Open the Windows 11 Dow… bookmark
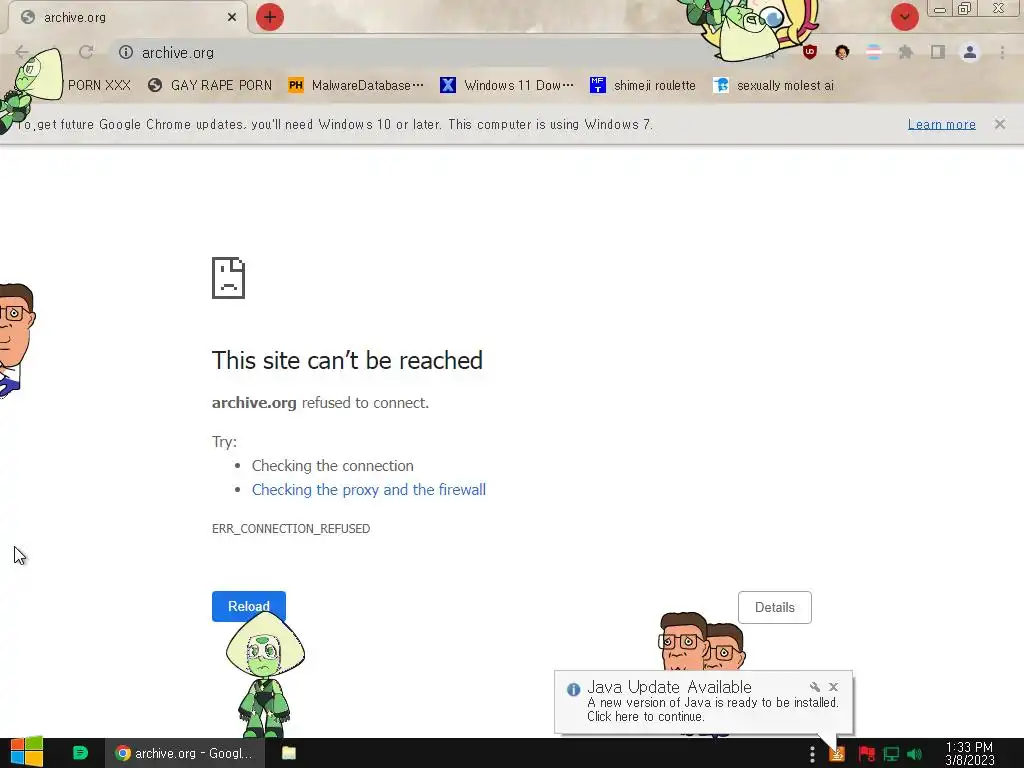 [507, 86]
